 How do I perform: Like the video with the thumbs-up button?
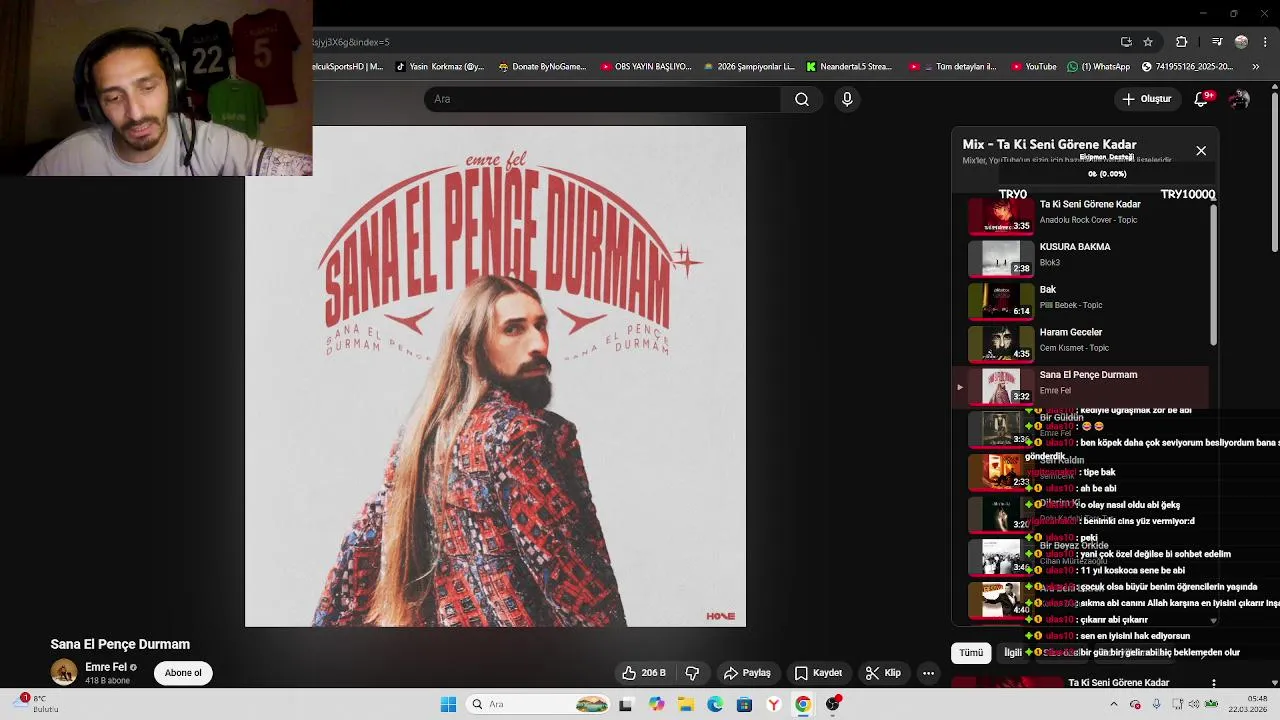pyautogui.click(x=643, y=673)
